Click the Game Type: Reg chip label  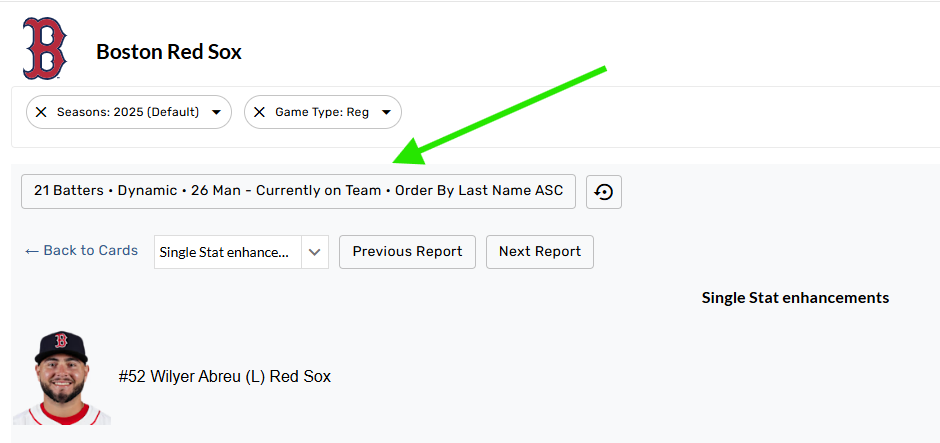[322, 112]
